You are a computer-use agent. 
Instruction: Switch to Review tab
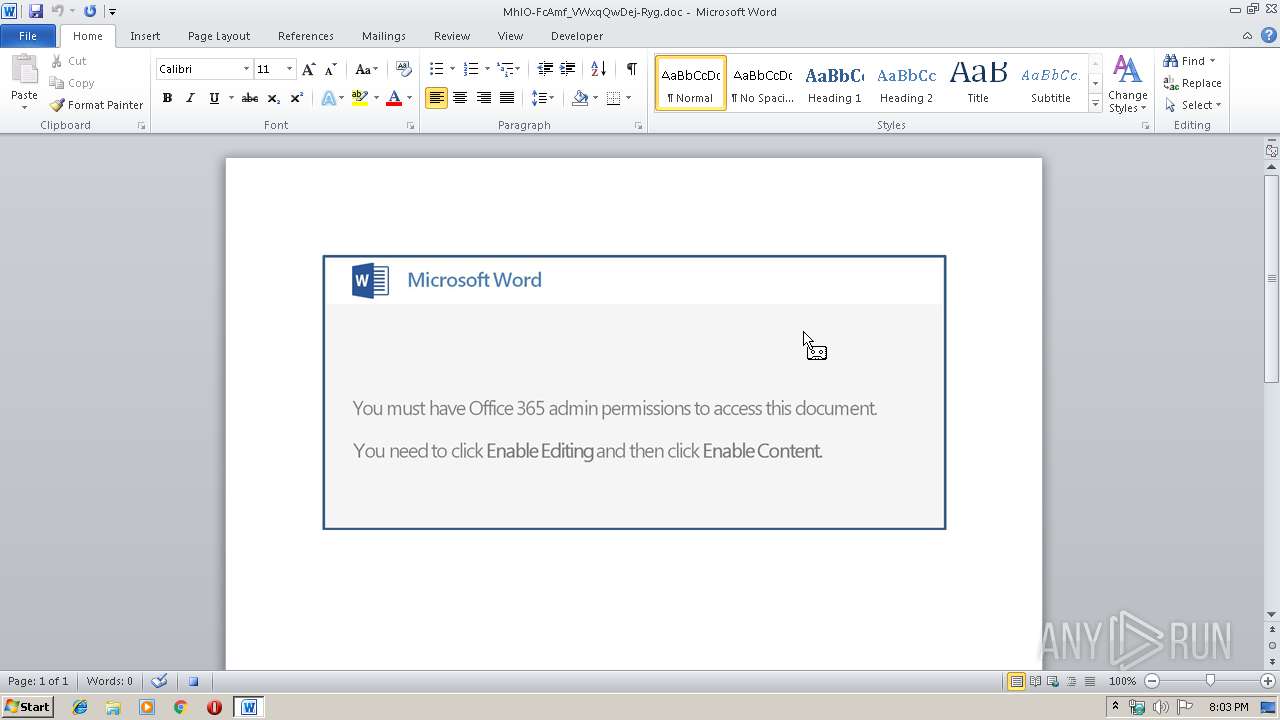coord(452,36)
